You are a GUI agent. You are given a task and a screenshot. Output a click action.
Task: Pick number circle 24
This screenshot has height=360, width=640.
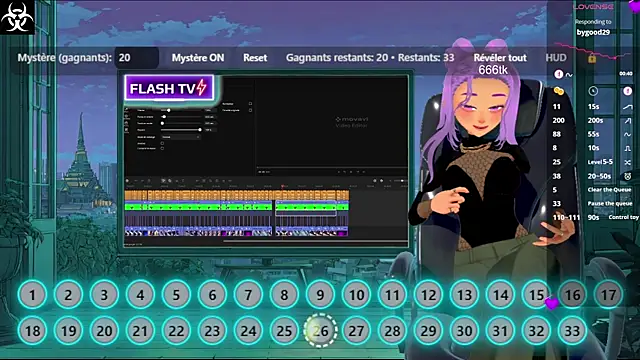(x=248, y=330)
